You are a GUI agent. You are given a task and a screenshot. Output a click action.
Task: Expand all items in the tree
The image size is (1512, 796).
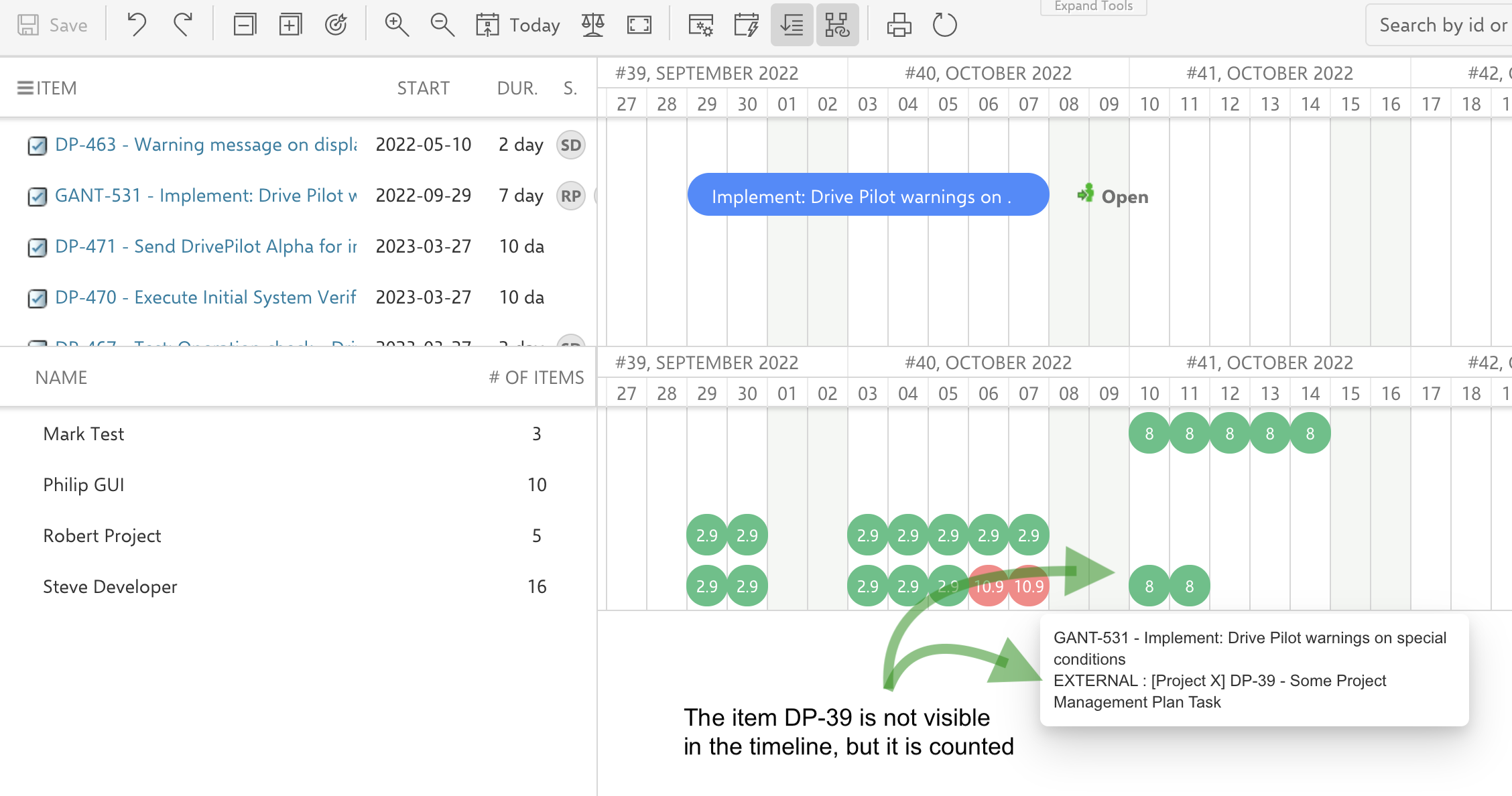[x=290, y=25]
